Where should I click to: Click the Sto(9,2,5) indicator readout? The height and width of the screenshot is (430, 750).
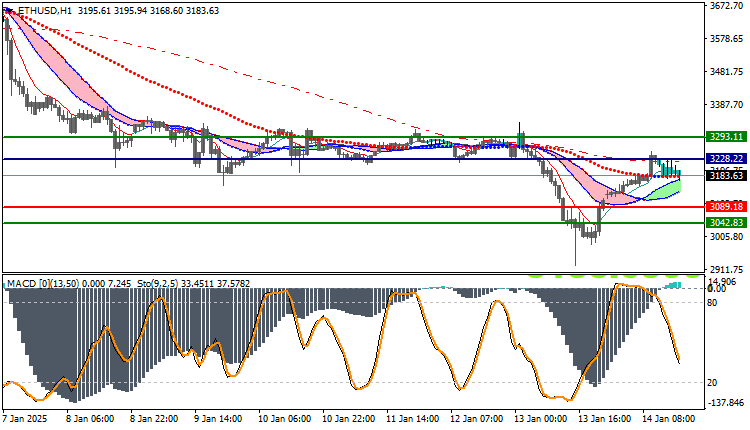[193, 284]
